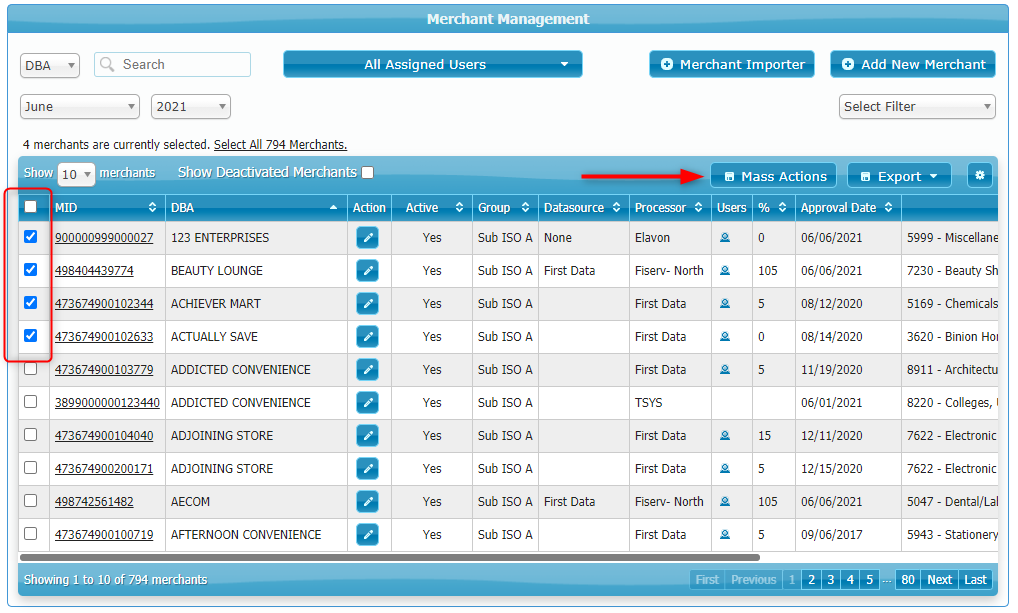Edit merchant with MID 473674900200171
Image resolution: width=1018 pixels, height=613 pixels.
(x=367, y=469)
